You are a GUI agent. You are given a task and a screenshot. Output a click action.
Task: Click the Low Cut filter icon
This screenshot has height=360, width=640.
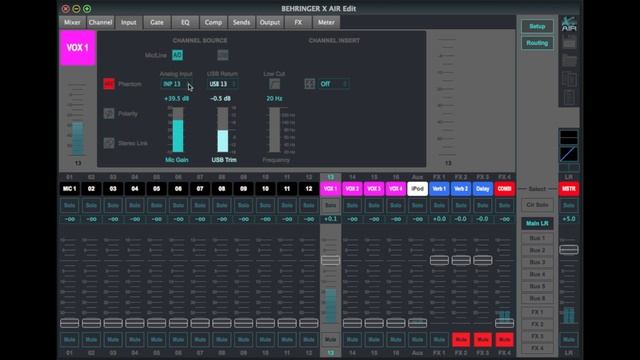click(x=274, y=84)
